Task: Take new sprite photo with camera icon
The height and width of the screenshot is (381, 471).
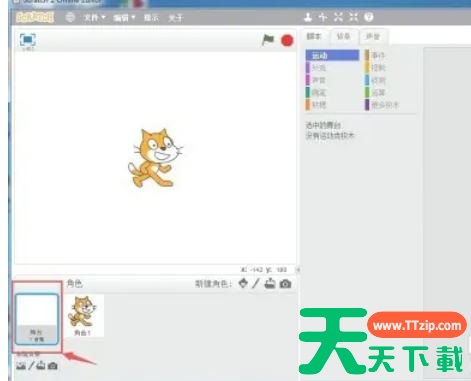Action: 285,284
